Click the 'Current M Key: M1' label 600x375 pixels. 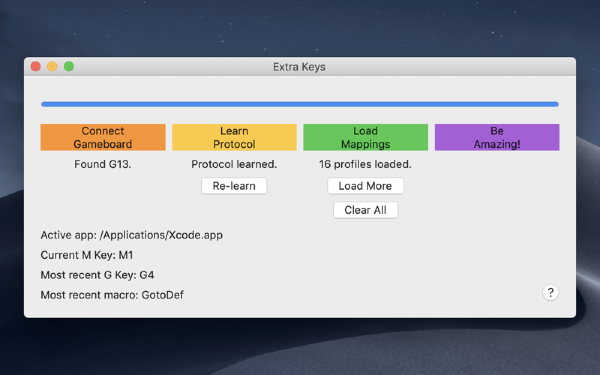(x=87, y=255)
